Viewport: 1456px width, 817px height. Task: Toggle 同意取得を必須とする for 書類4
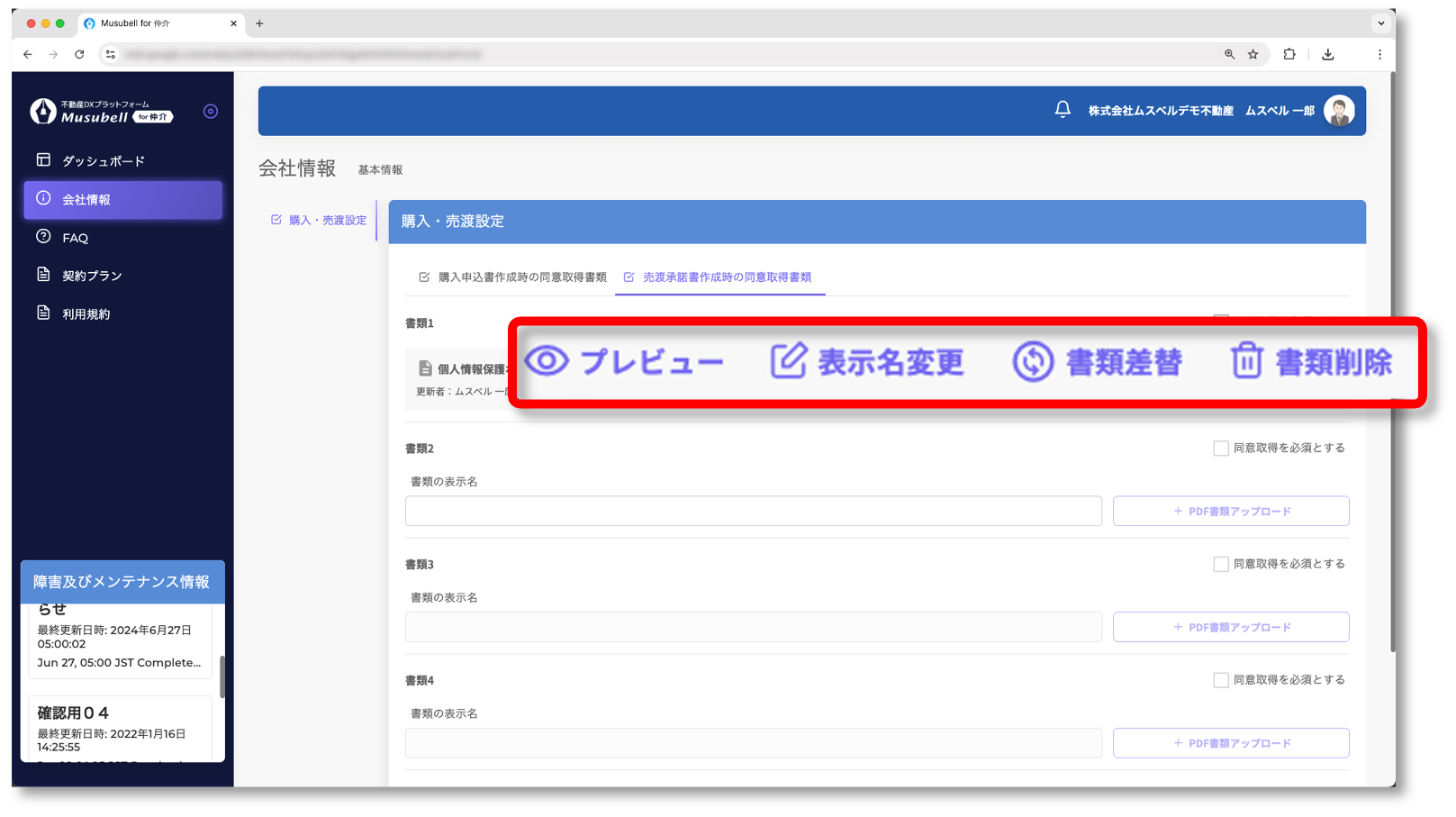click(x=1221, y=681)
